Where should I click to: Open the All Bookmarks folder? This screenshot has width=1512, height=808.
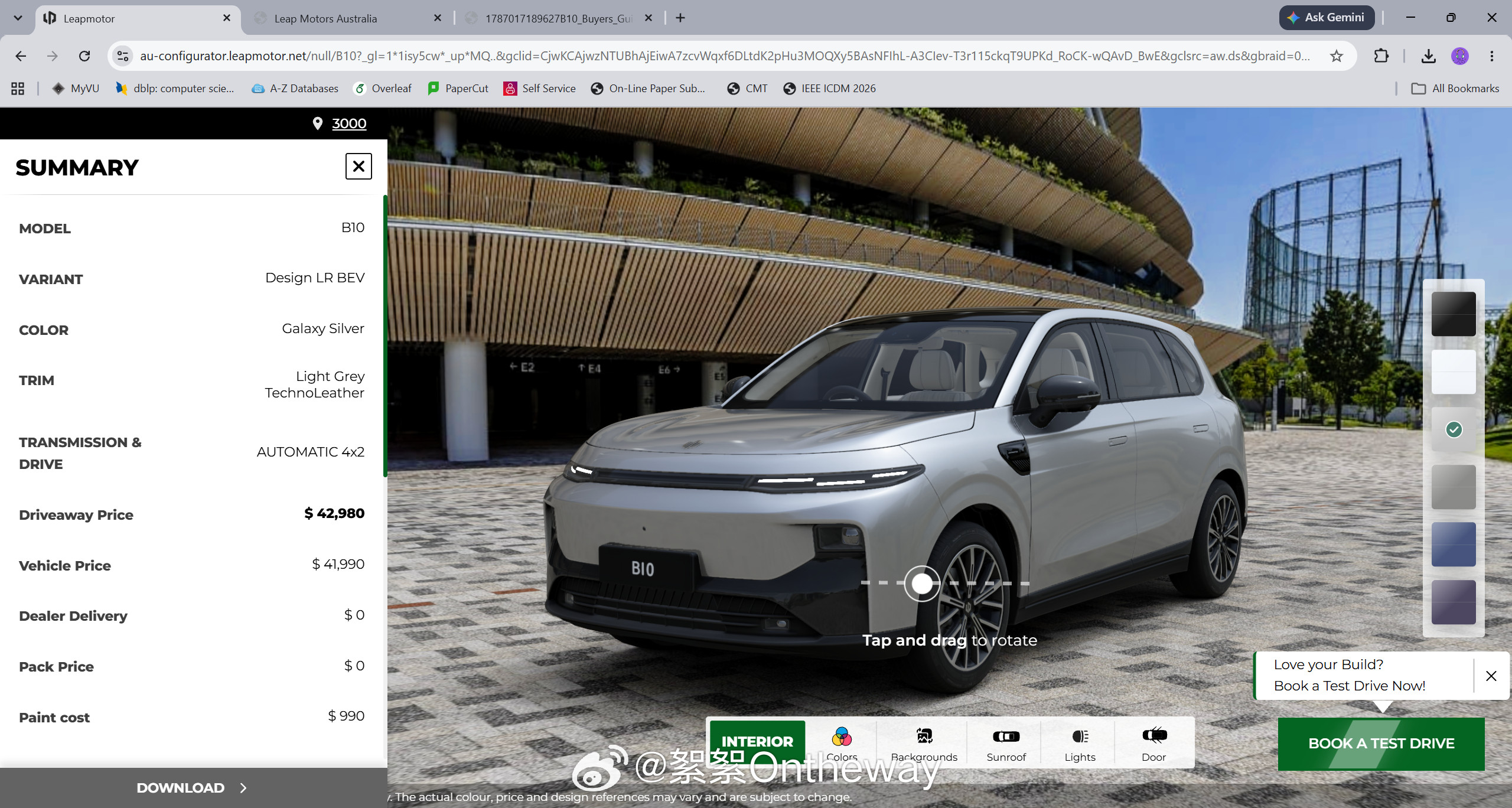(1455, 89)
